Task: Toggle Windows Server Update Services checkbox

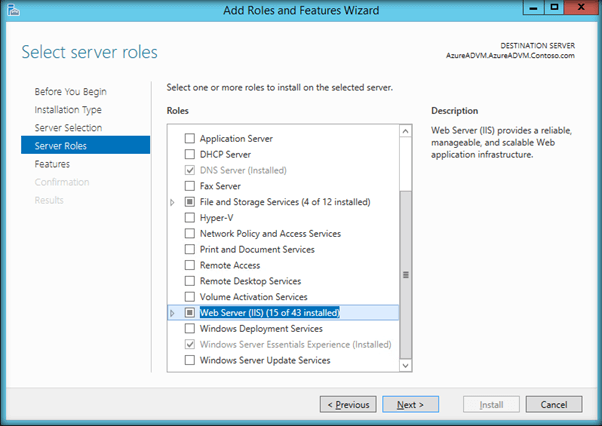Action: tap(190, 360)
